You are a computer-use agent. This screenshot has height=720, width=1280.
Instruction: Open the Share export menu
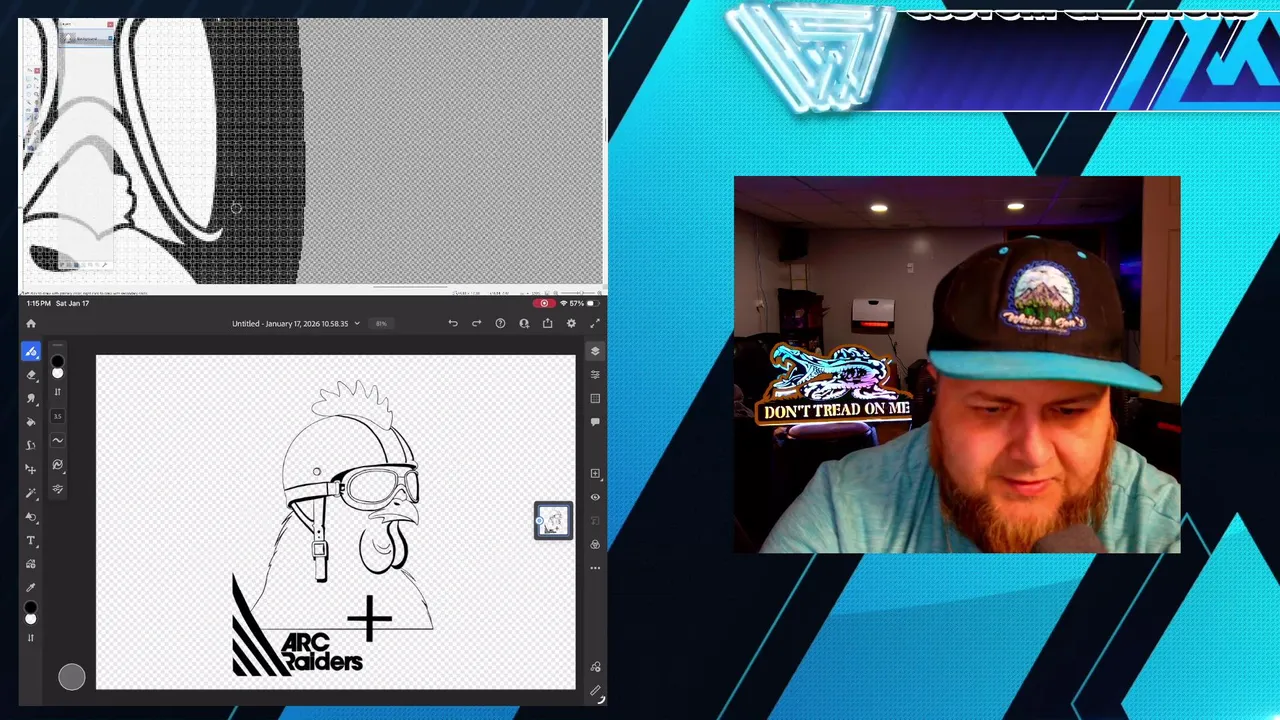pos(547,323)
